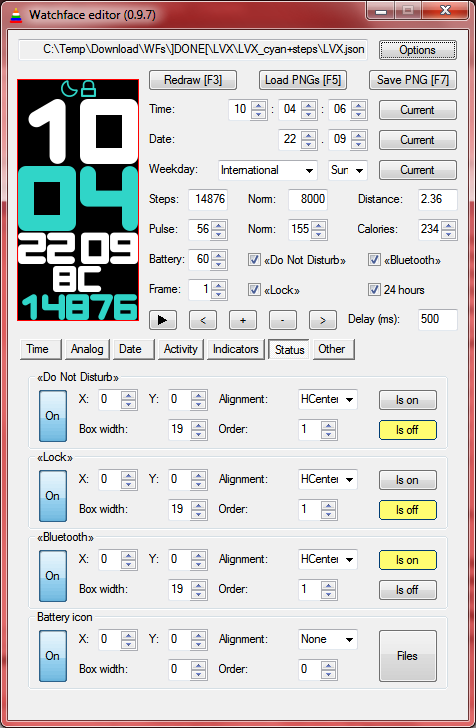
Task: Toggle the 24 hours checkbox
Action: click(x=374, y=290)
